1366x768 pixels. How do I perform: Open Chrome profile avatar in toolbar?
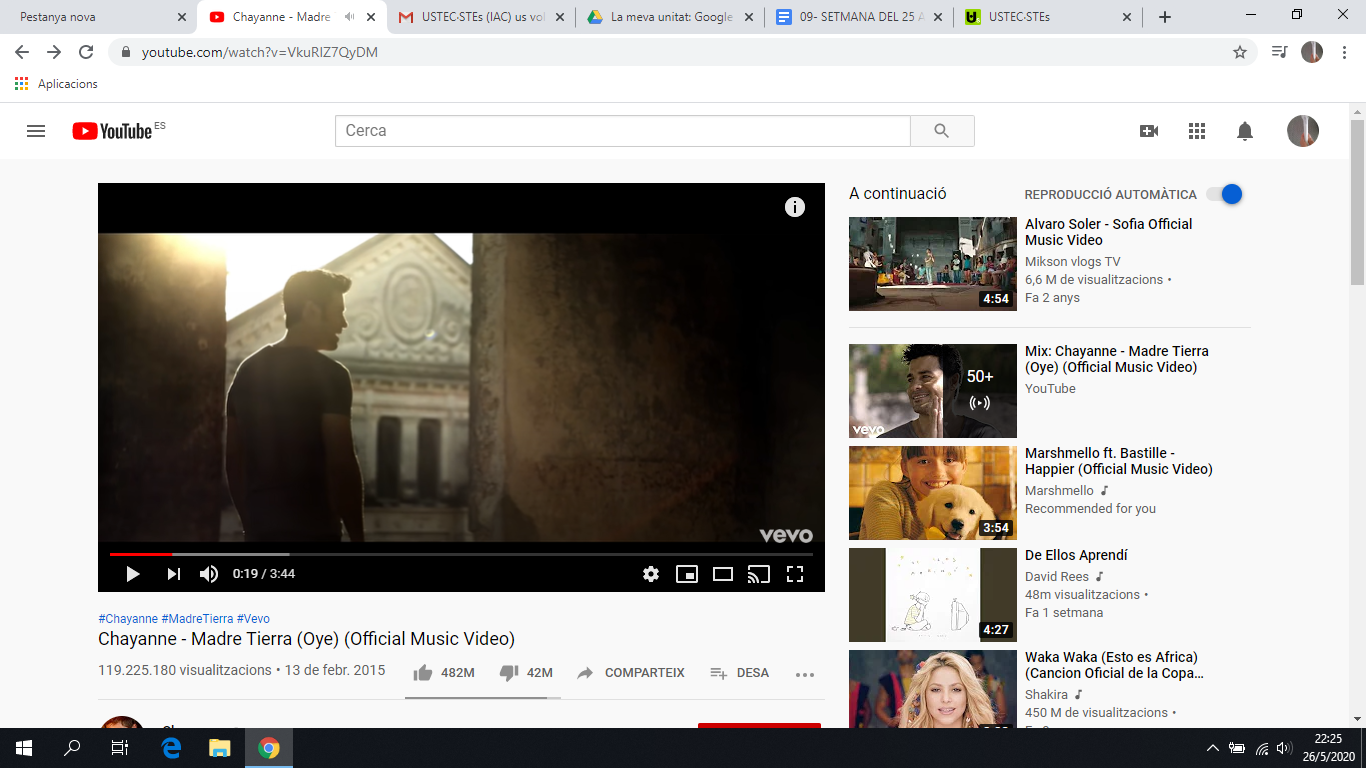(1312, 52)
